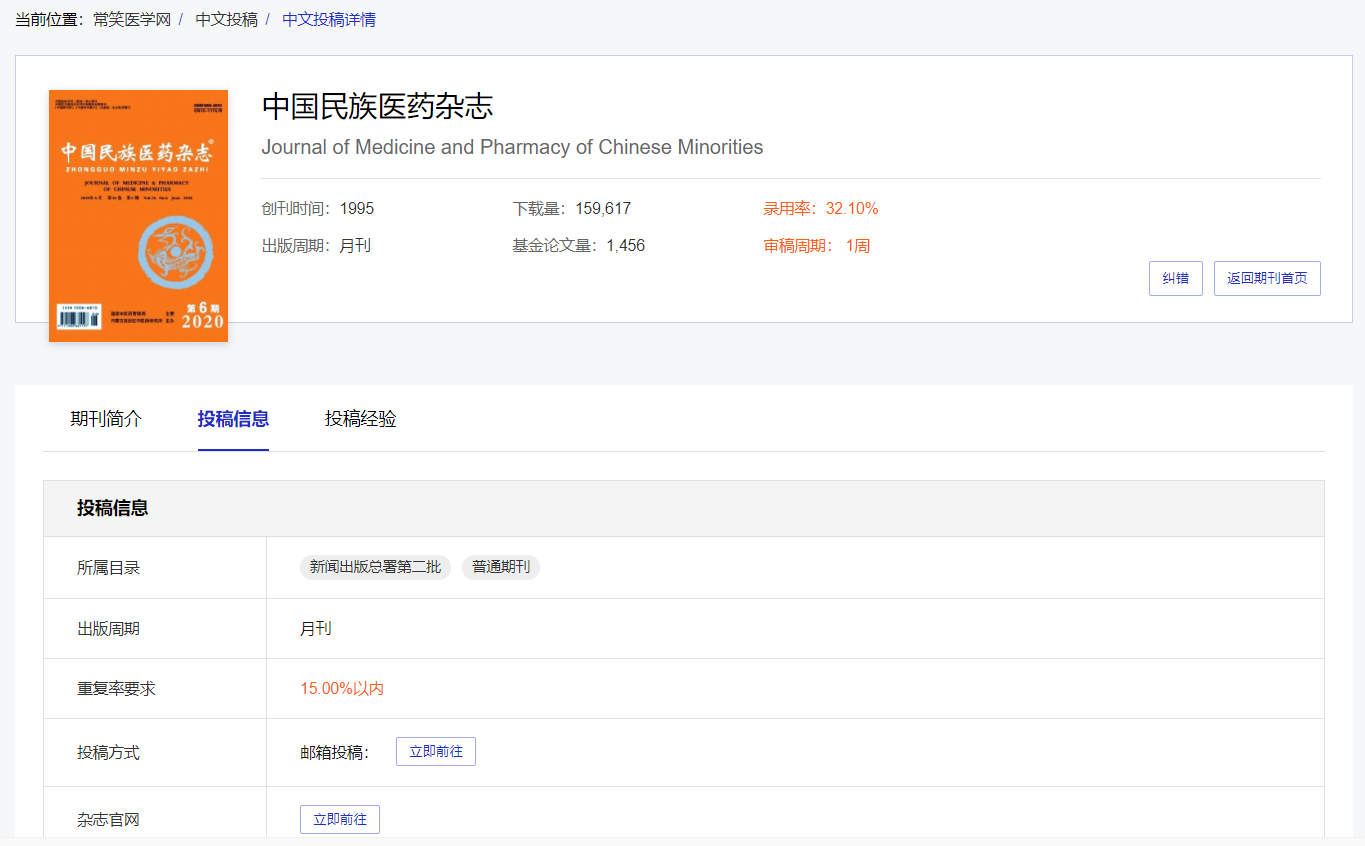Click the 基金论文量 1,456 statistic

coord(578,246)
